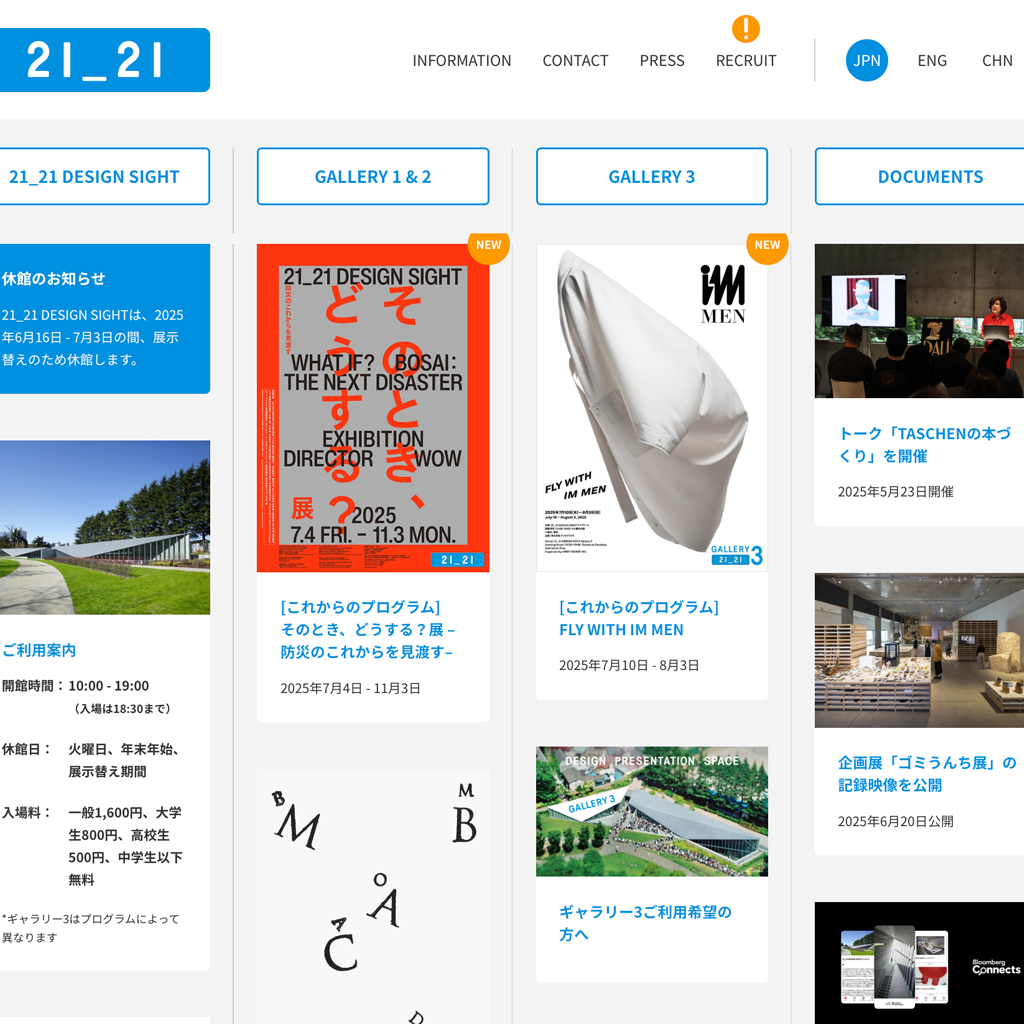Open link 企画展「ゴミうんち展」の記録映像を公開

point(927,774)
